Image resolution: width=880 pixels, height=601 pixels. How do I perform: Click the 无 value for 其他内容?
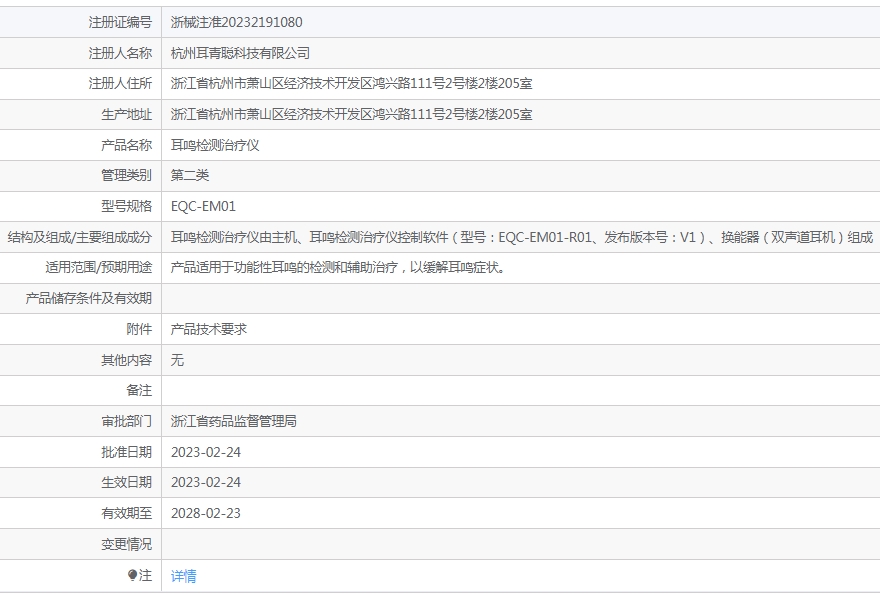177,360
